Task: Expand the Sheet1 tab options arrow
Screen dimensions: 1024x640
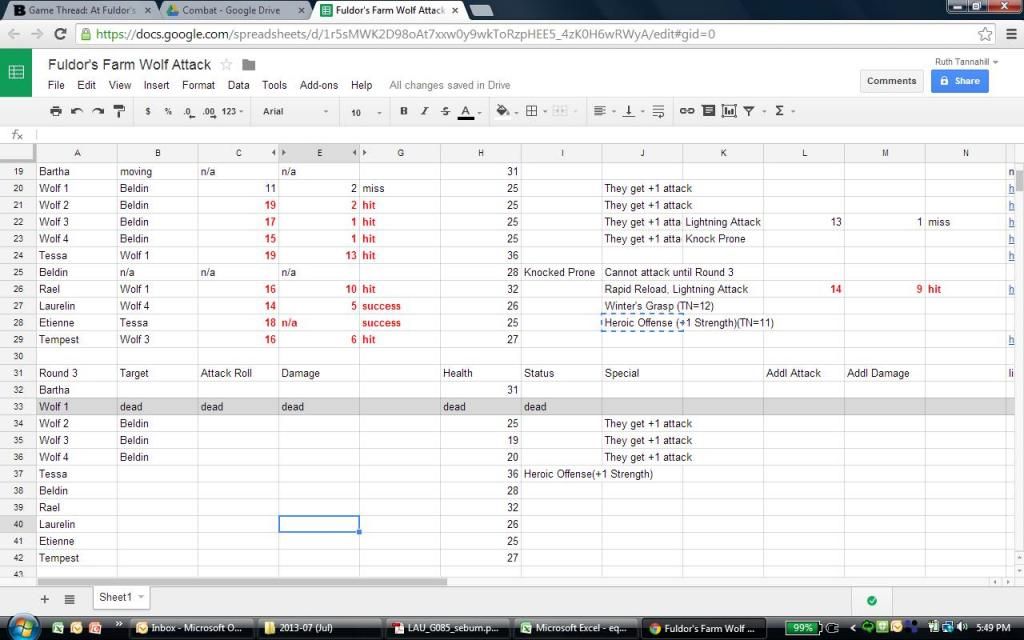Action: [140, 597]
